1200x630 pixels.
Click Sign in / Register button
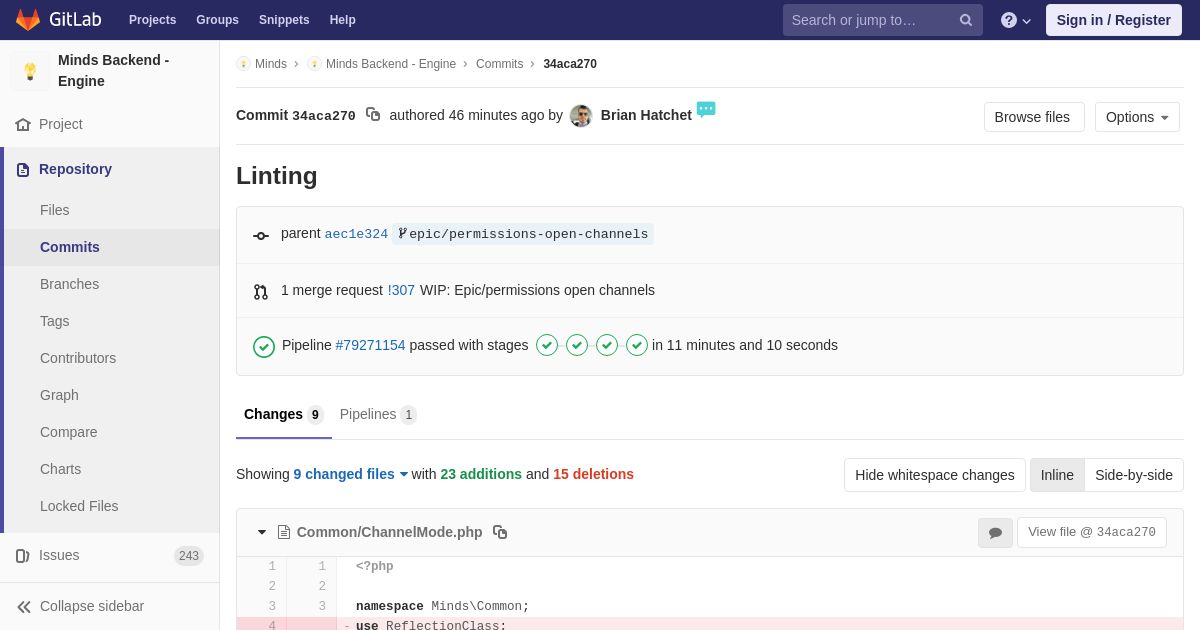pos(1114,20)
